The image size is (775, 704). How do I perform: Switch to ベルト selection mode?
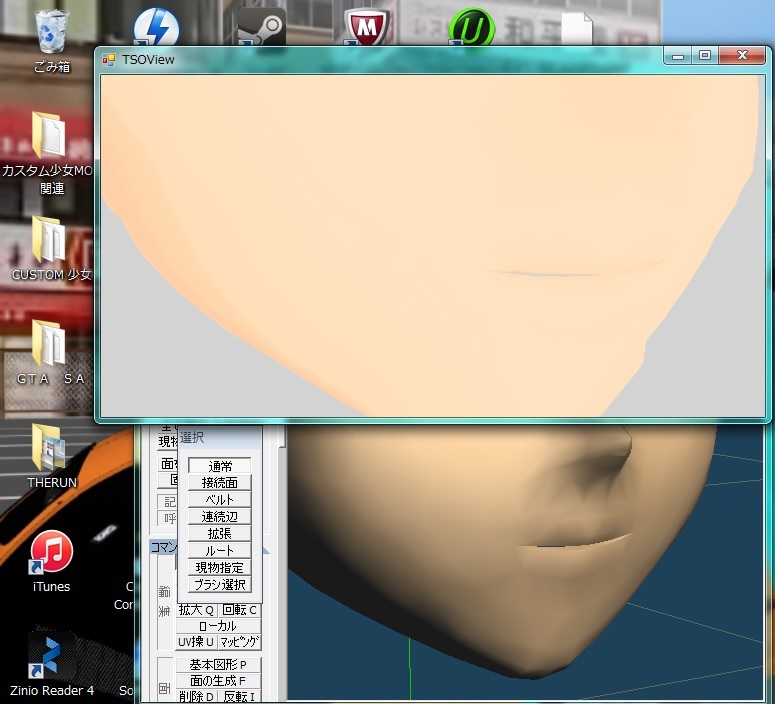pyautogui.click(x=219, y=500)
